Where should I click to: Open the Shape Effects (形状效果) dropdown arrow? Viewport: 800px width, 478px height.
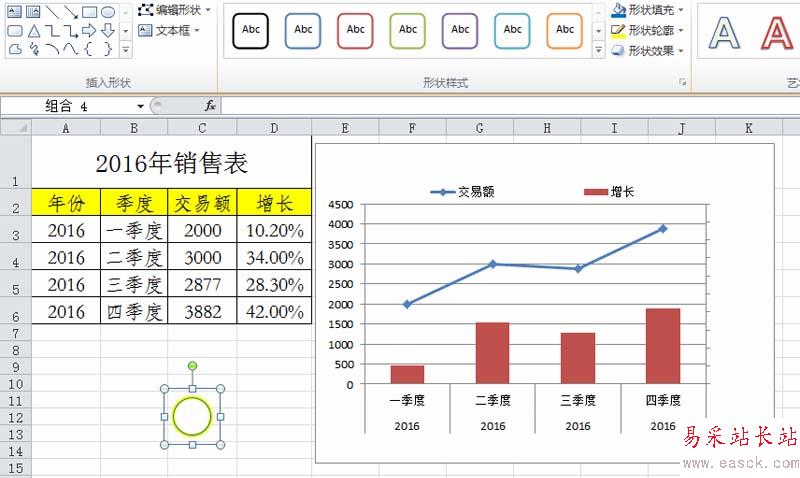[x=681, y=51]
